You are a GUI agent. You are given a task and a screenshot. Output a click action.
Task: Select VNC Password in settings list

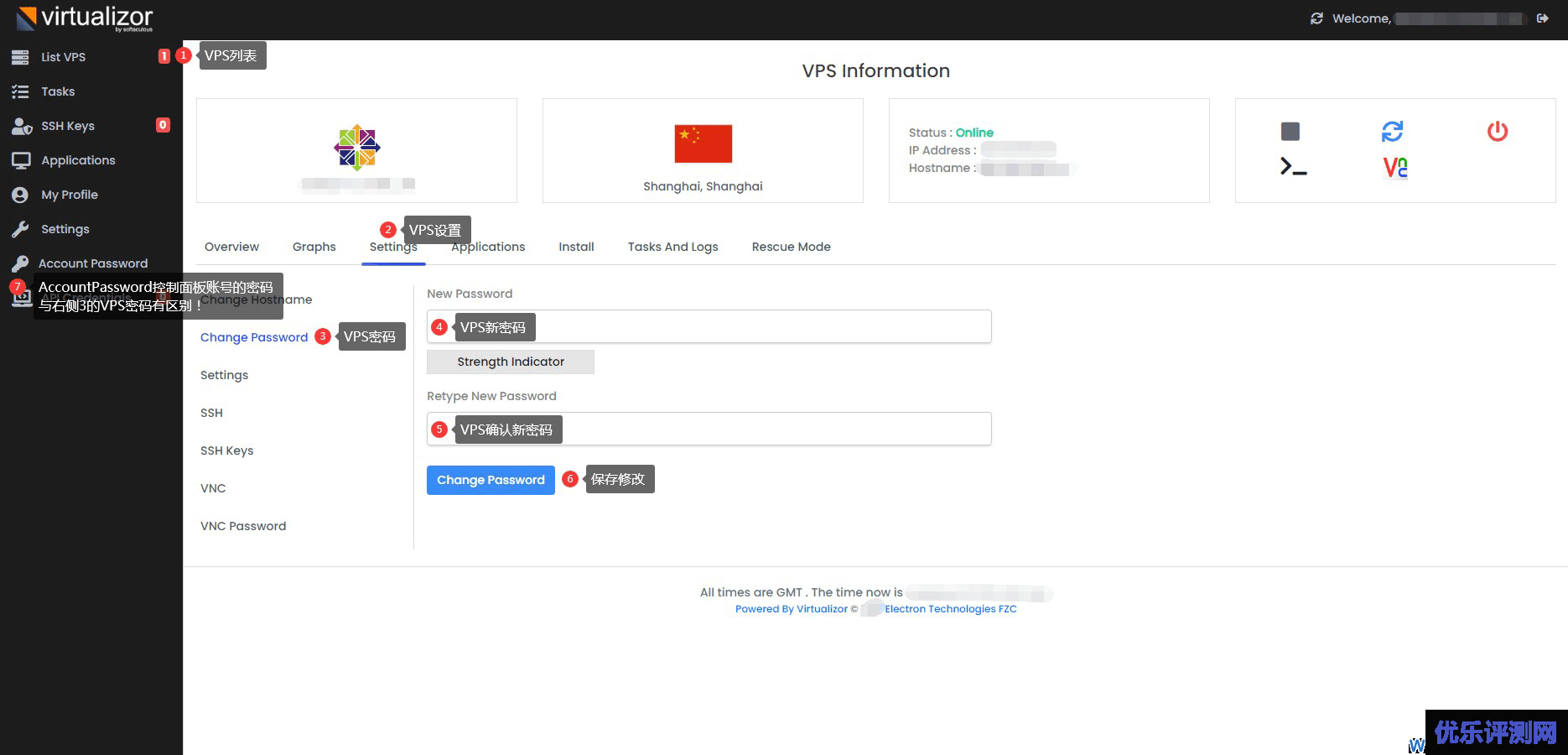243,526
